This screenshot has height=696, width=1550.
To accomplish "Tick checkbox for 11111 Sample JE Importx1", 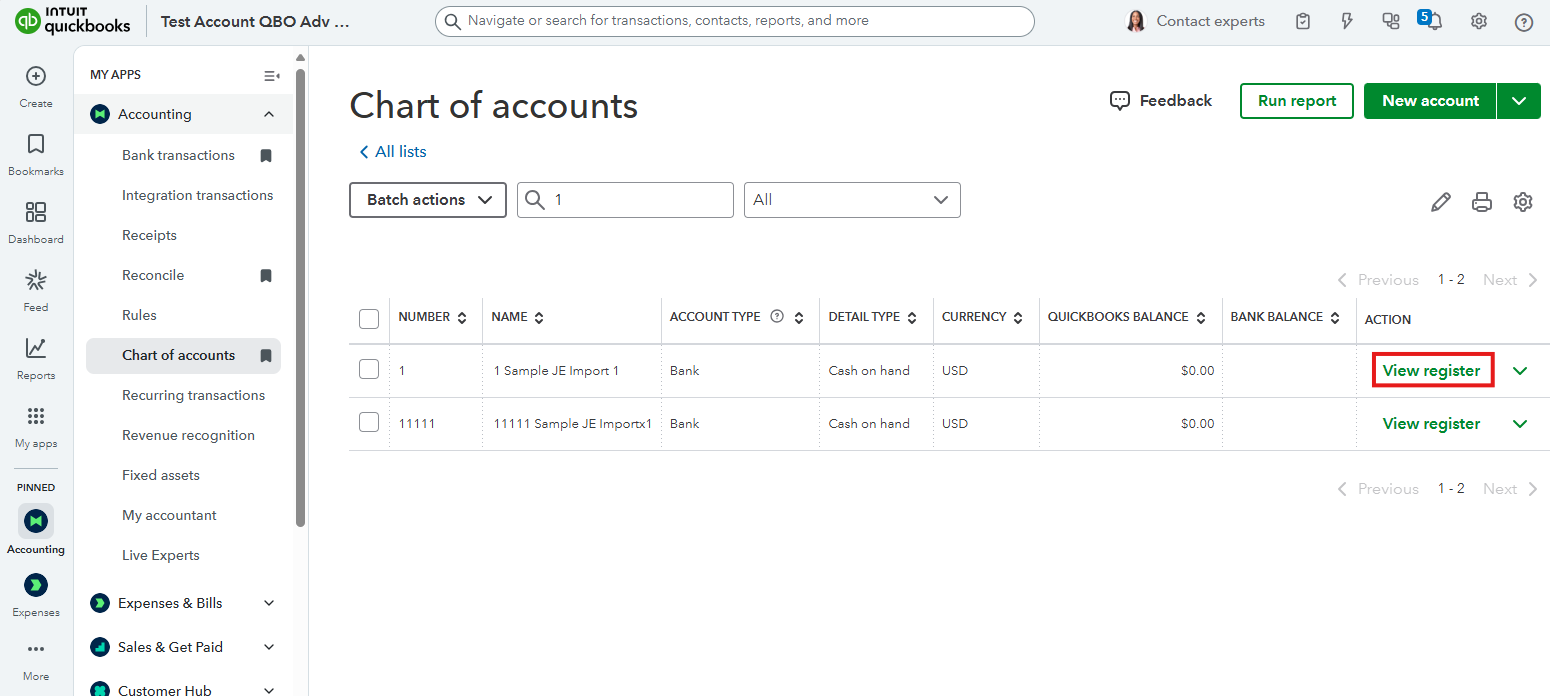I will click(369, 423).
